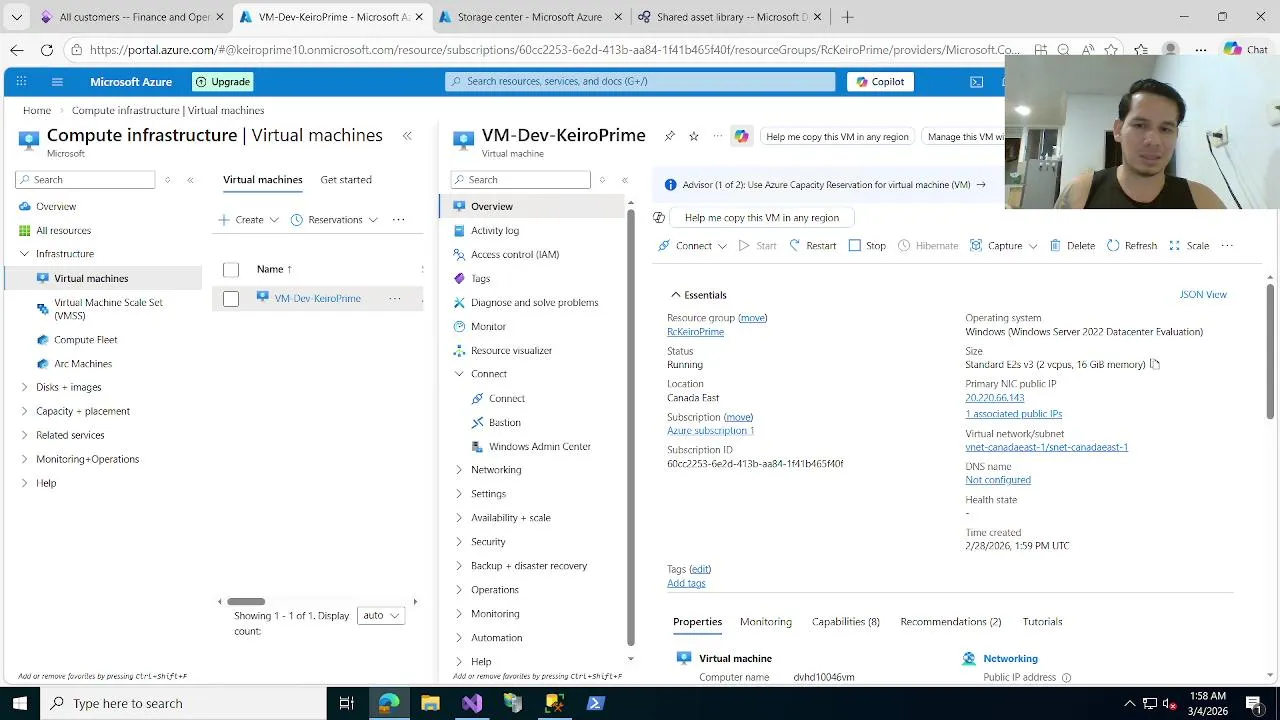The image size is (1280, 720).
Task: Click the VM menu Search field
Action: tap(520, 180)
